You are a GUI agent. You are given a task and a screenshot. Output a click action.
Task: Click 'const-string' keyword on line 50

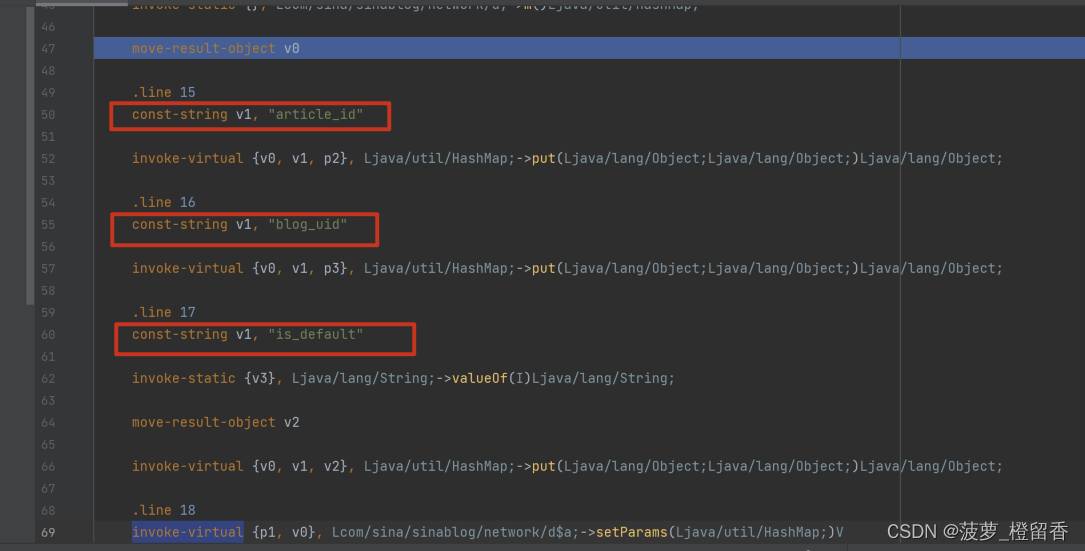(x=180, y=114)
